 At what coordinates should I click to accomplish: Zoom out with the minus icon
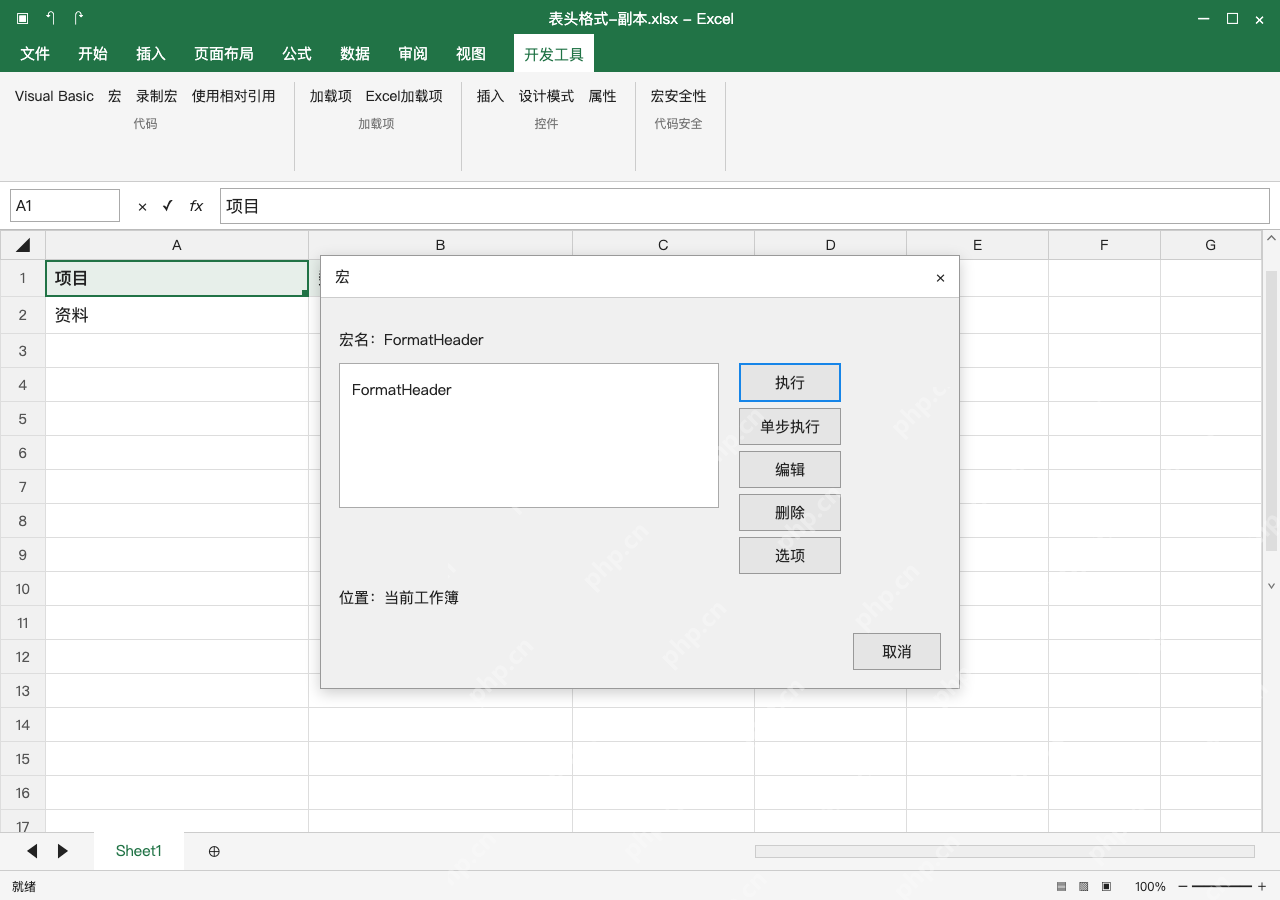pyautogui.click(x=1183, y=886)
